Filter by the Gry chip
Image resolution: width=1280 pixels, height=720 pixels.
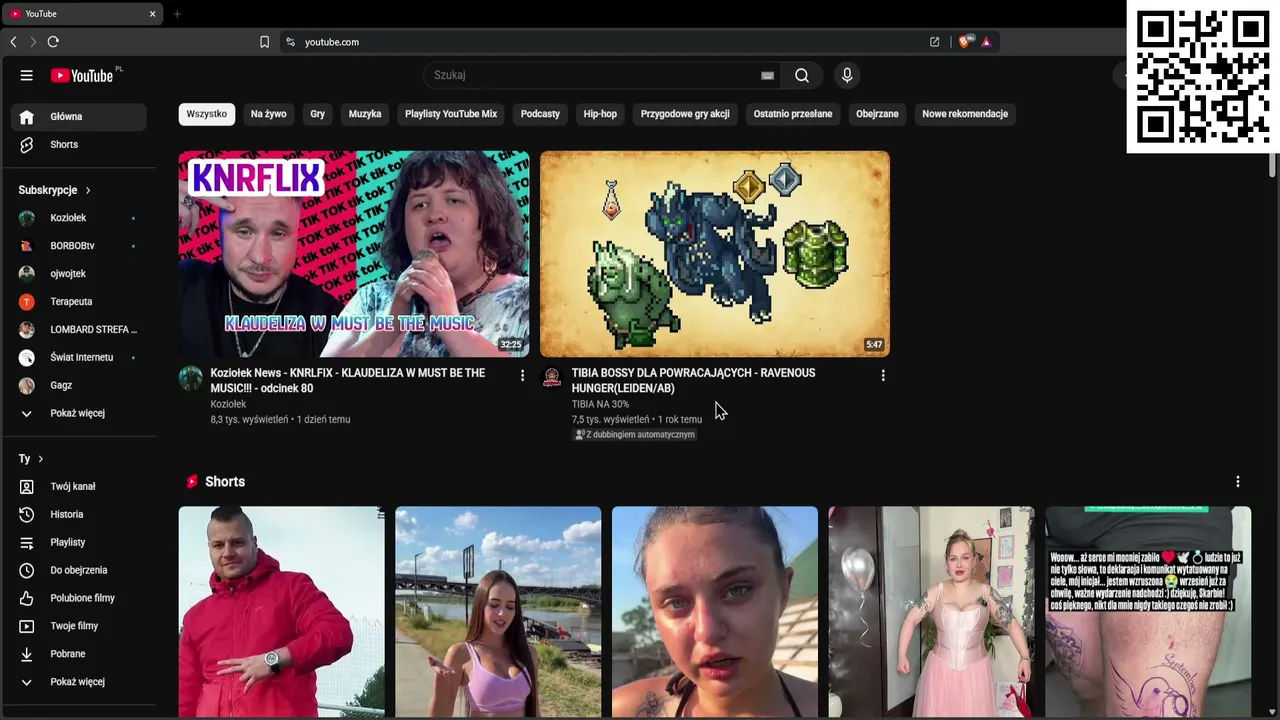[318, 114]
